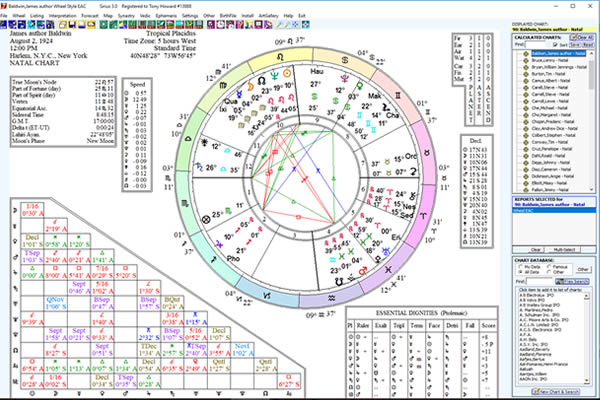Open the Ephemeris menu
Screen dimensions: 600x400
click(x=166, y=16)
